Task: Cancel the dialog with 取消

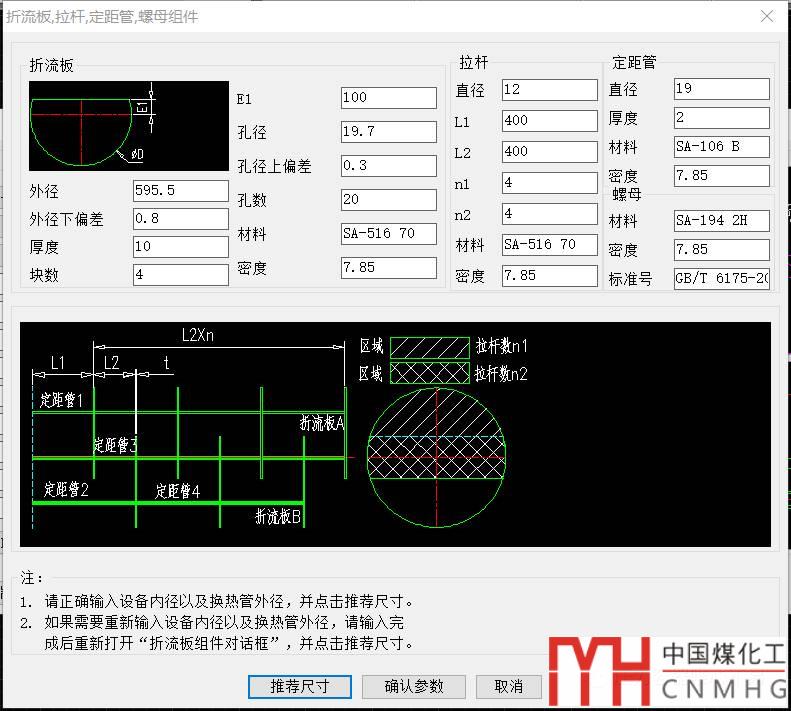Action: point(508,686)
